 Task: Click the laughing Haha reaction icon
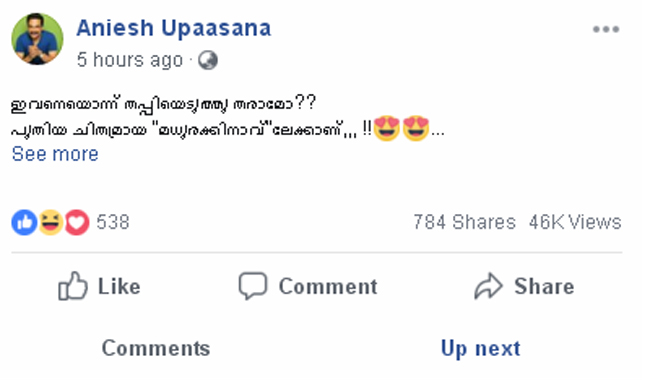tap(51, 223)
